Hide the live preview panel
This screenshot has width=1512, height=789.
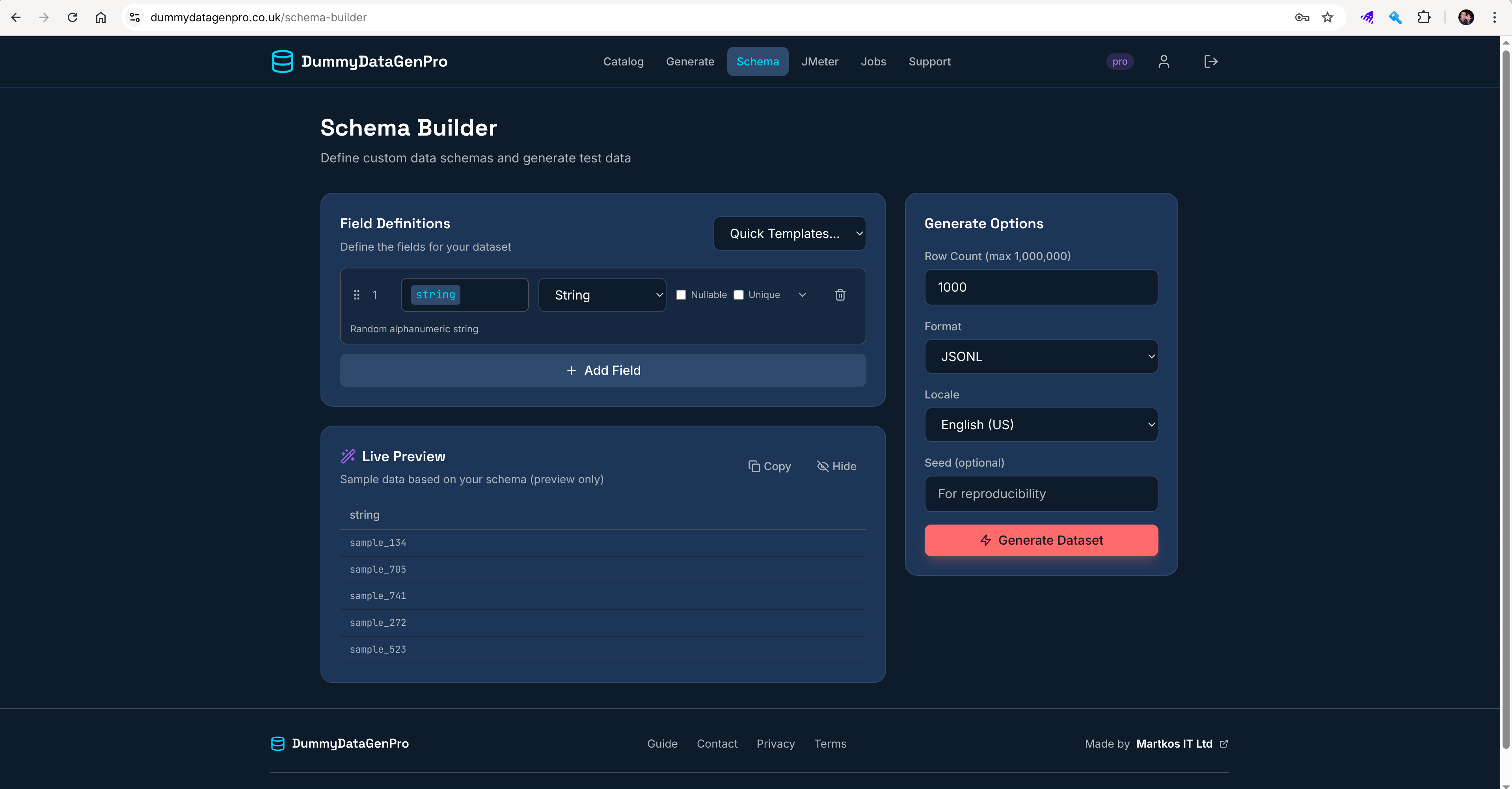(x=836, y=465)
